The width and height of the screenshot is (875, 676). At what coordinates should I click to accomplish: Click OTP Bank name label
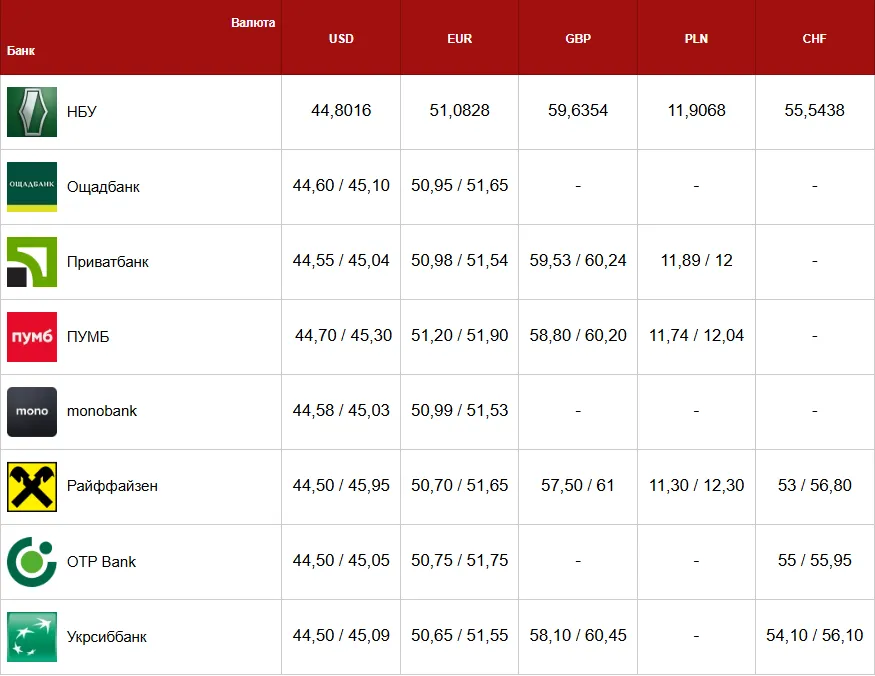coord(101,562)
